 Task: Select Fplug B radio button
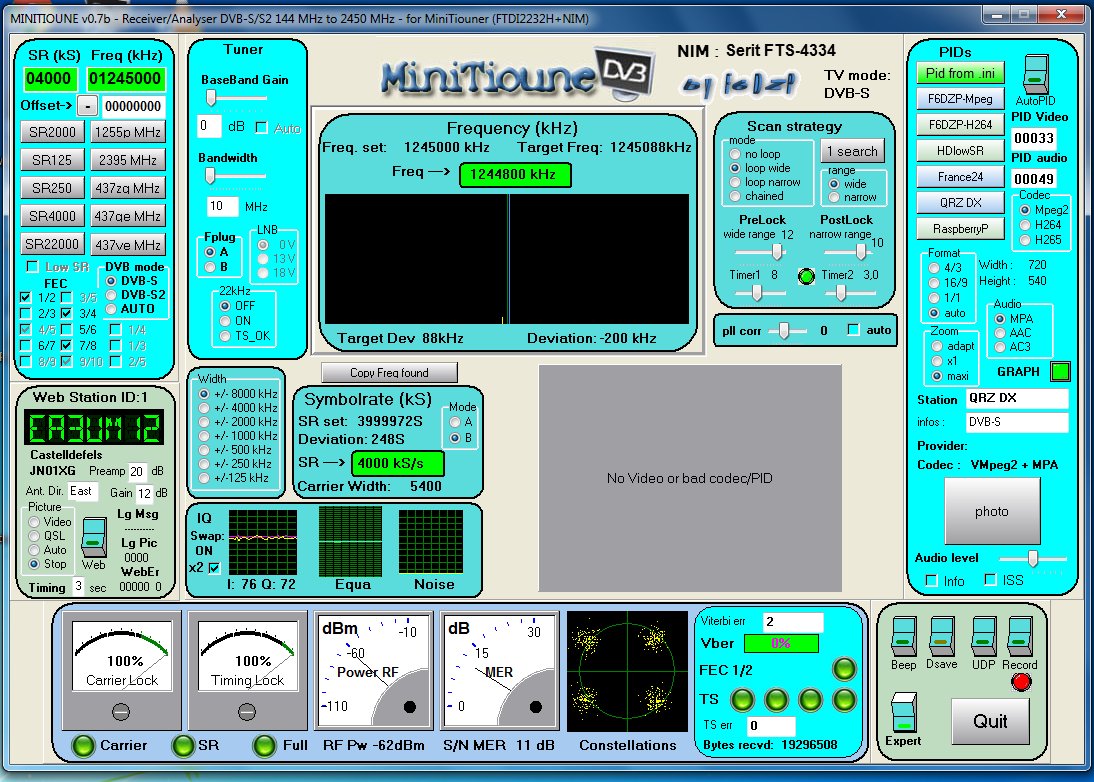point(210,266)
